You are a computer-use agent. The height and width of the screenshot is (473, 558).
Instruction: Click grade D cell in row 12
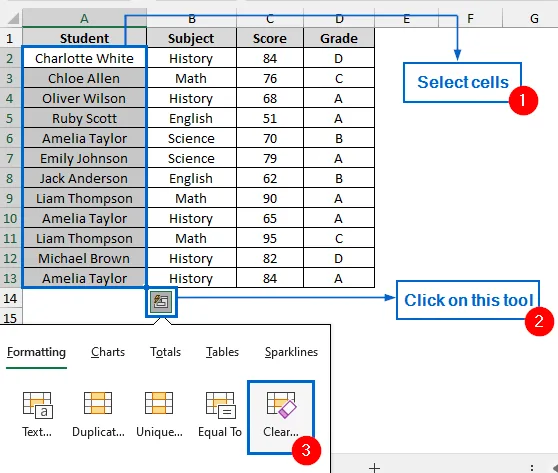point(339,258)
